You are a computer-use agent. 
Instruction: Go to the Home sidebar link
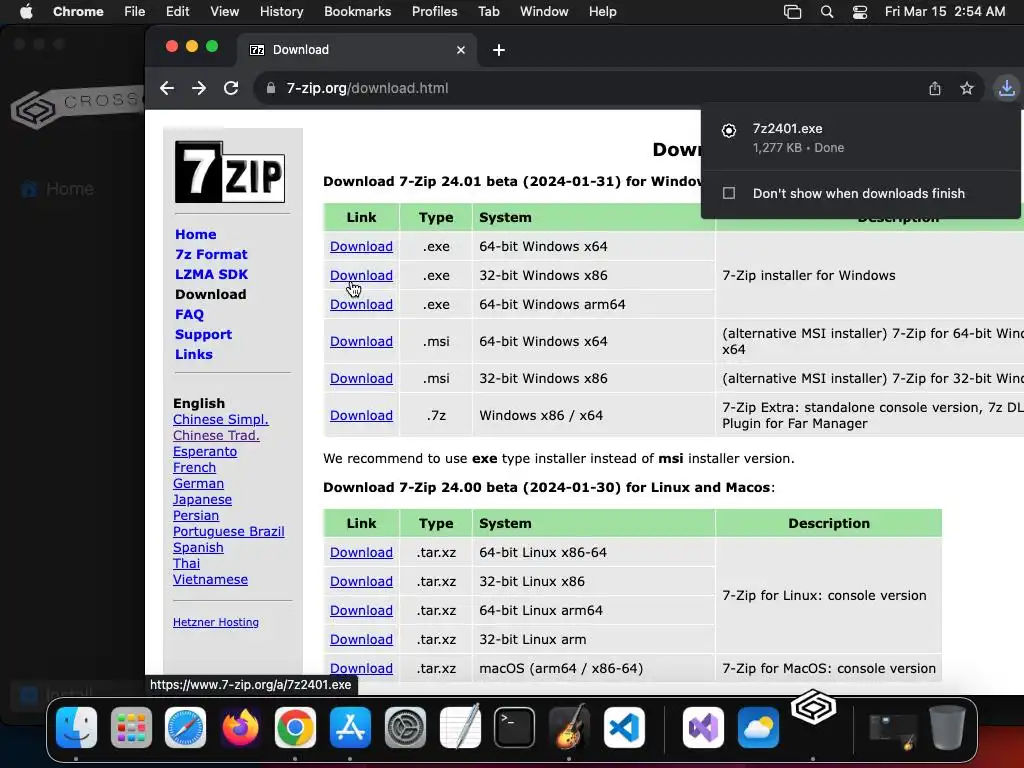pos(195,234)
